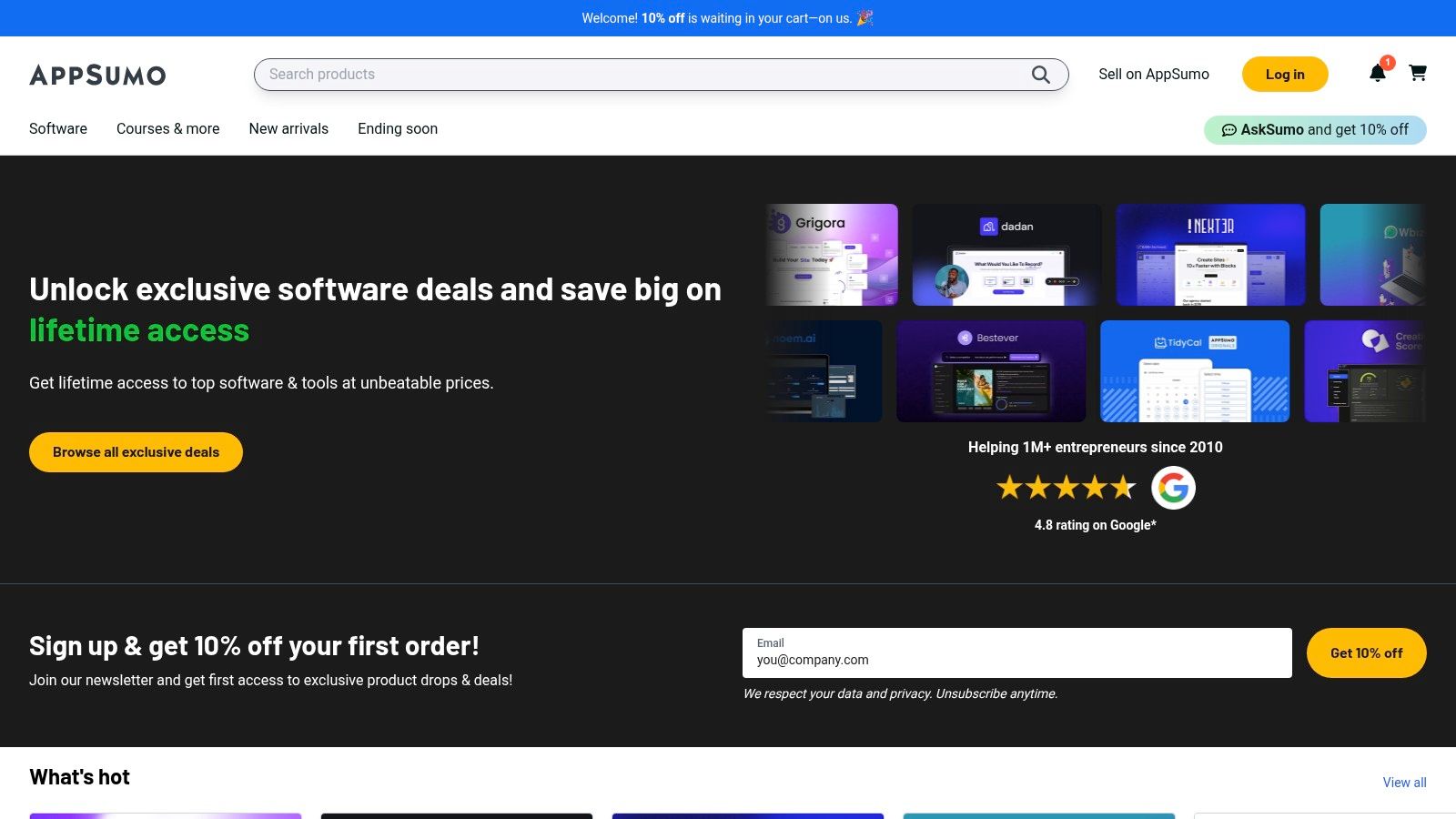Screen dimensions: 1456x819
Task: Open the notifications bell icon
Action: click(x=1378, y=74)
